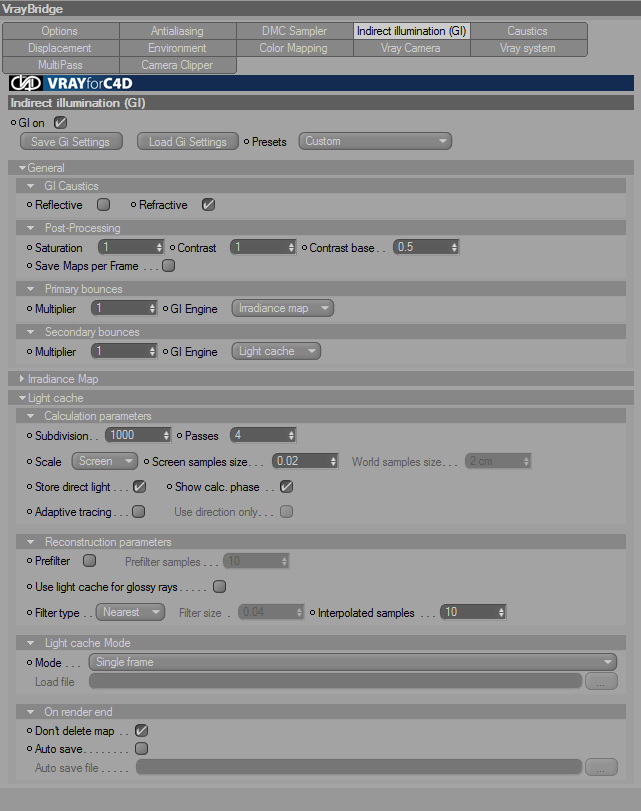Click the Saturation spinner arrows
This screenshot has width=641, height=811.
pos(159,247)
